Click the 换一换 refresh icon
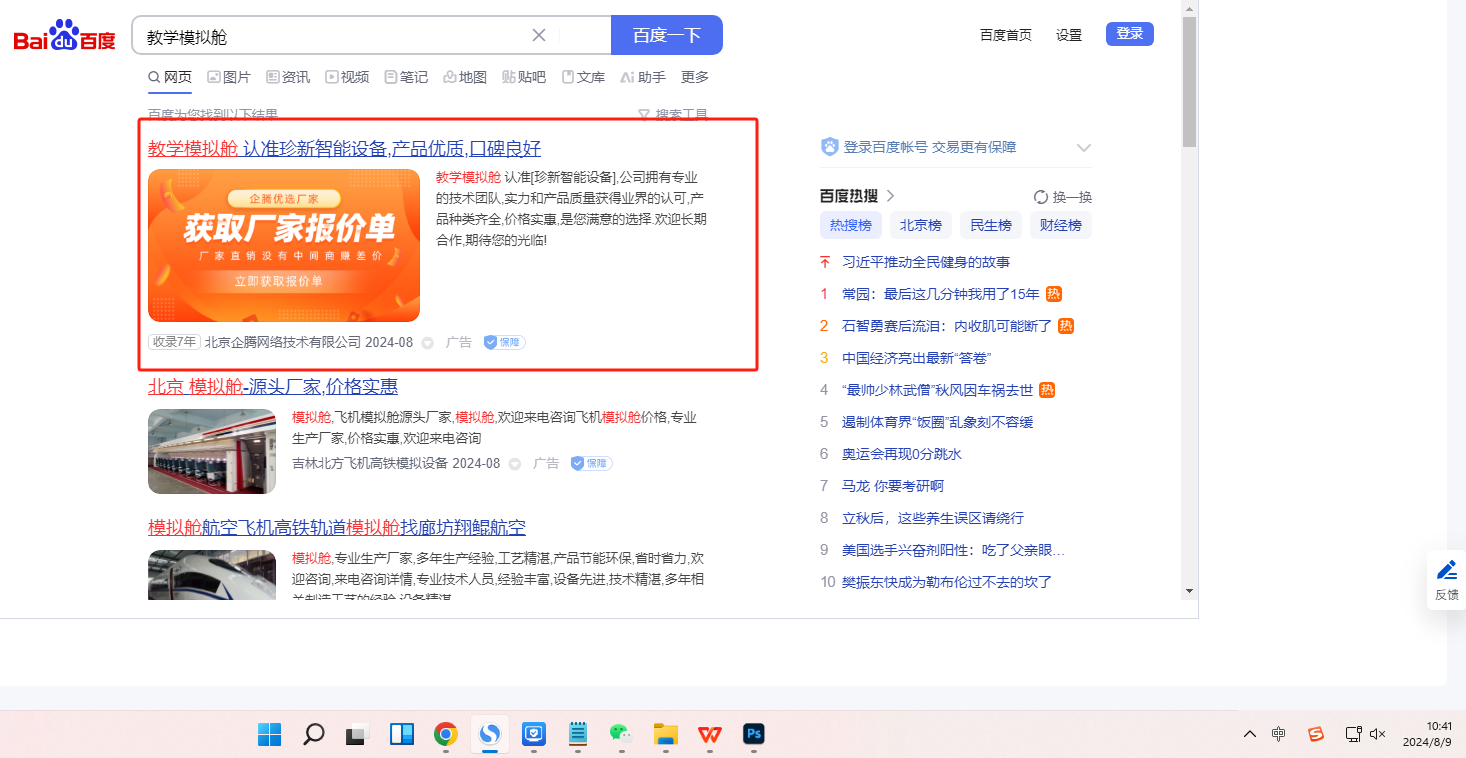 click(1041, 197)
